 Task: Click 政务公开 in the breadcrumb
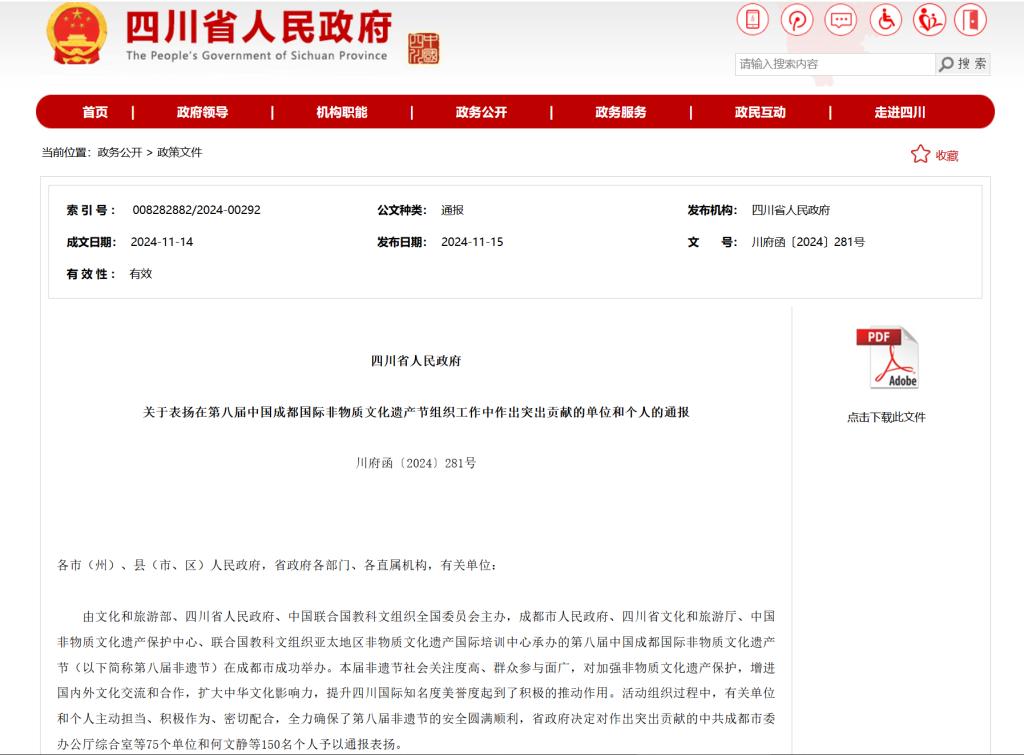coord(120,152)
